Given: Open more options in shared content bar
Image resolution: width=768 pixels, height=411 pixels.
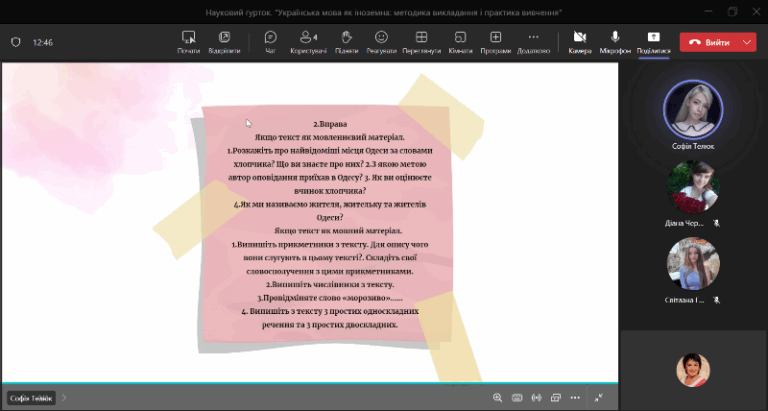Looking at the screenshot, I should coord(576,397).
